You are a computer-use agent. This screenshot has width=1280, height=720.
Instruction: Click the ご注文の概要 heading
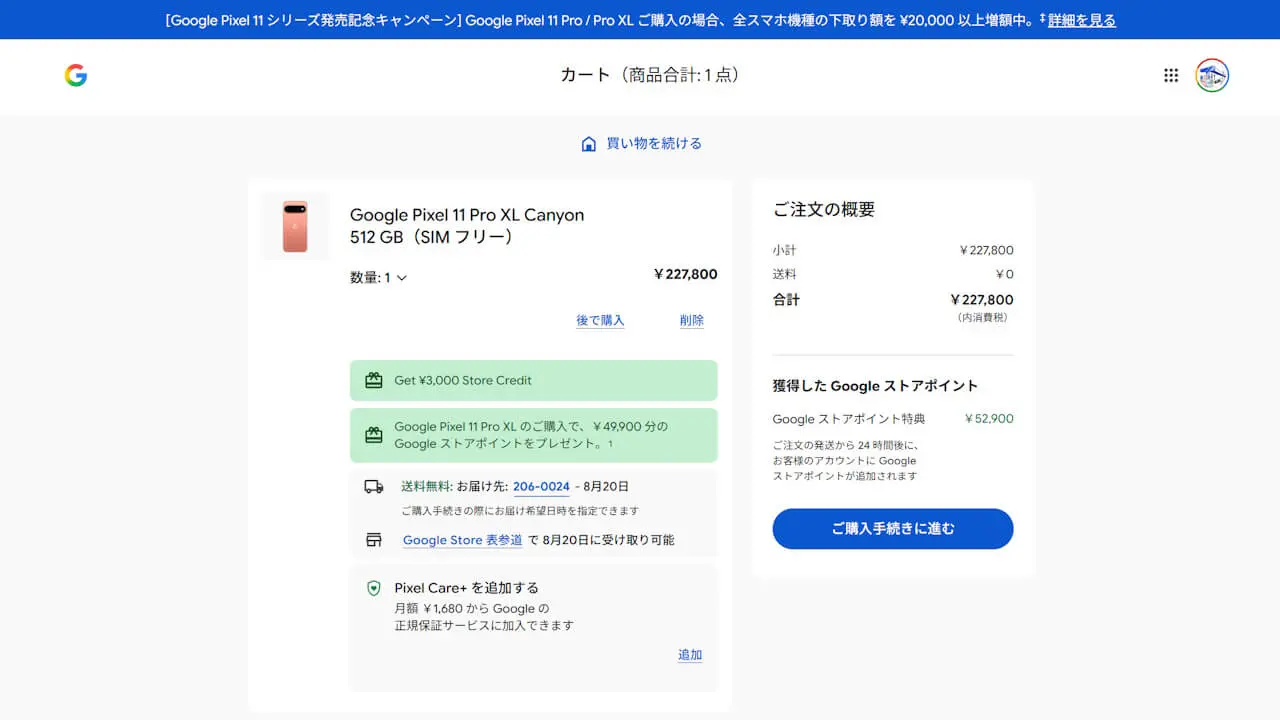(x=824, y=210)
